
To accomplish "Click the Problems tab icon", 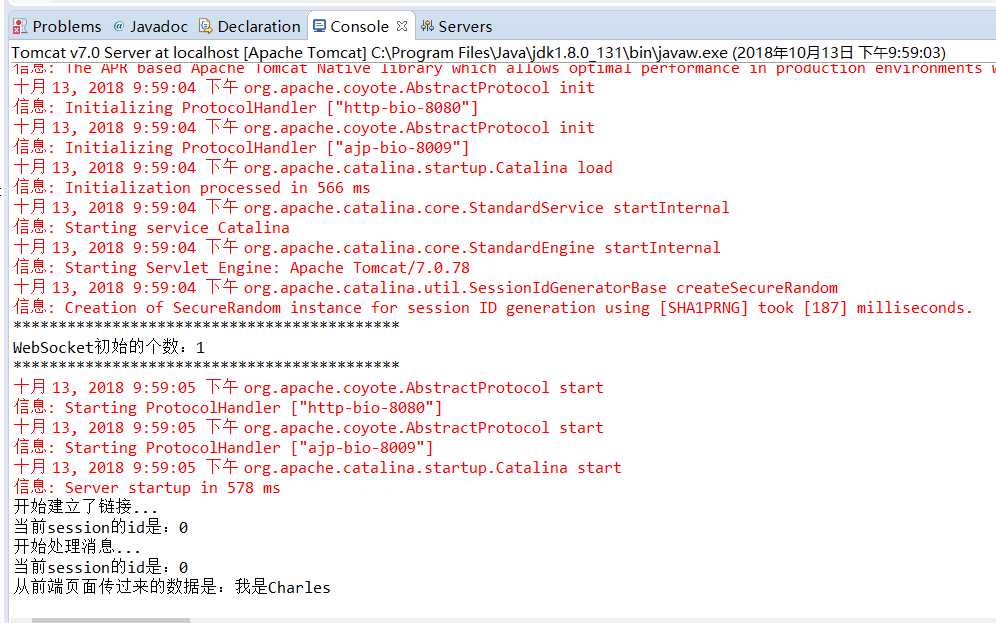I will pyautogui.click(x=20, y=27).
